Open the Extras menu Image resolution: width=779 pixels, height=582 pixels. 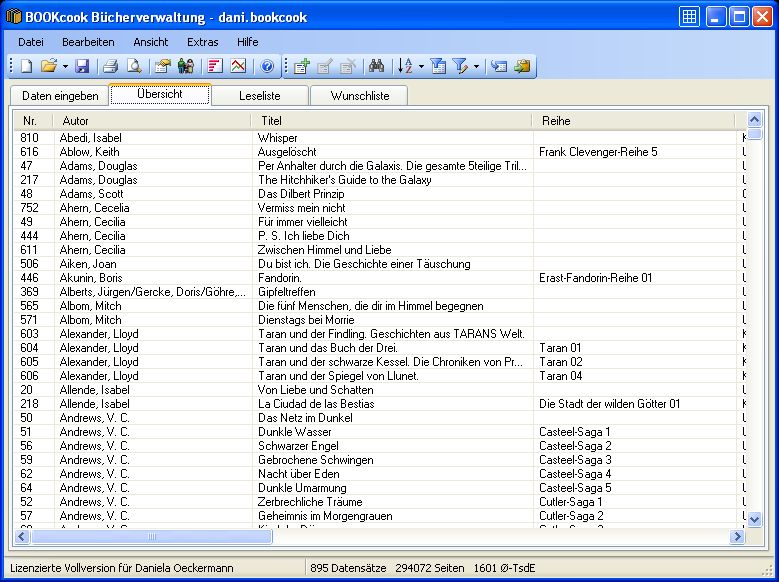coord(202,42)
